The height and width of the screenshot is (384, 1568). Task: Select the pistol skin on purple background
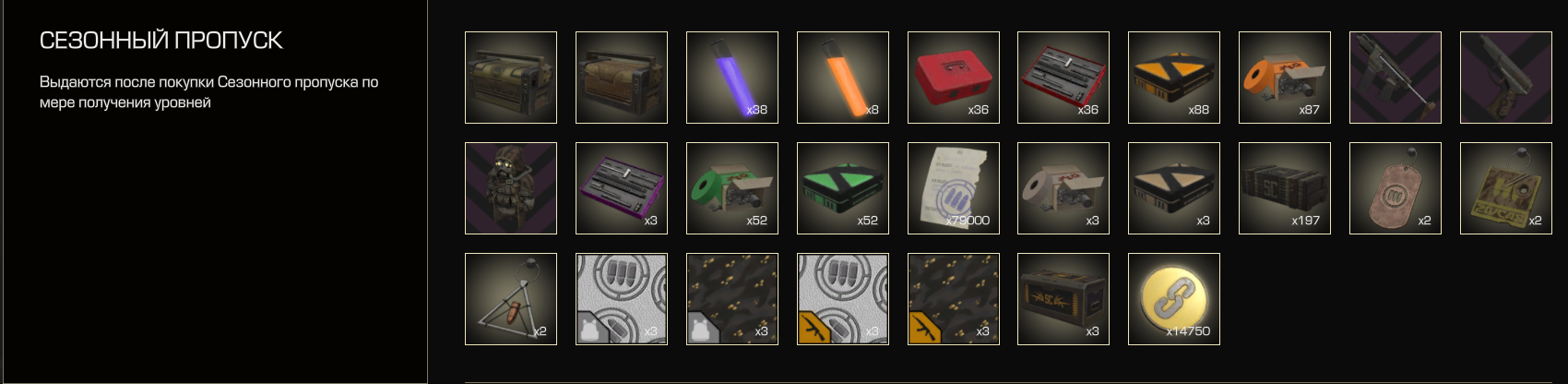[x=1506, y=78]
